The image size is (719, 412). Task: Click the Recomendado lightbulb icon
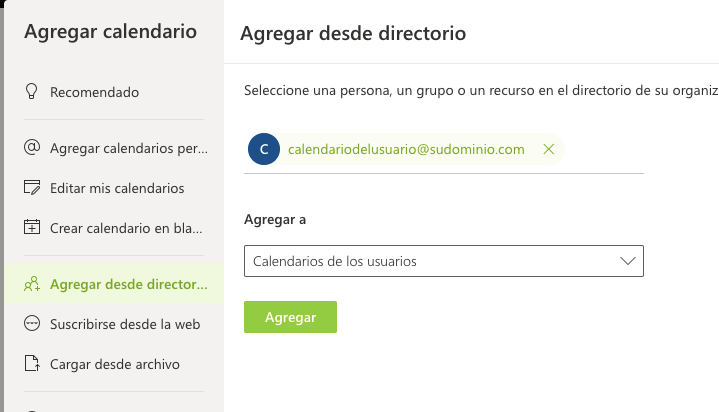pyautogui.click(x=31, y=91)
